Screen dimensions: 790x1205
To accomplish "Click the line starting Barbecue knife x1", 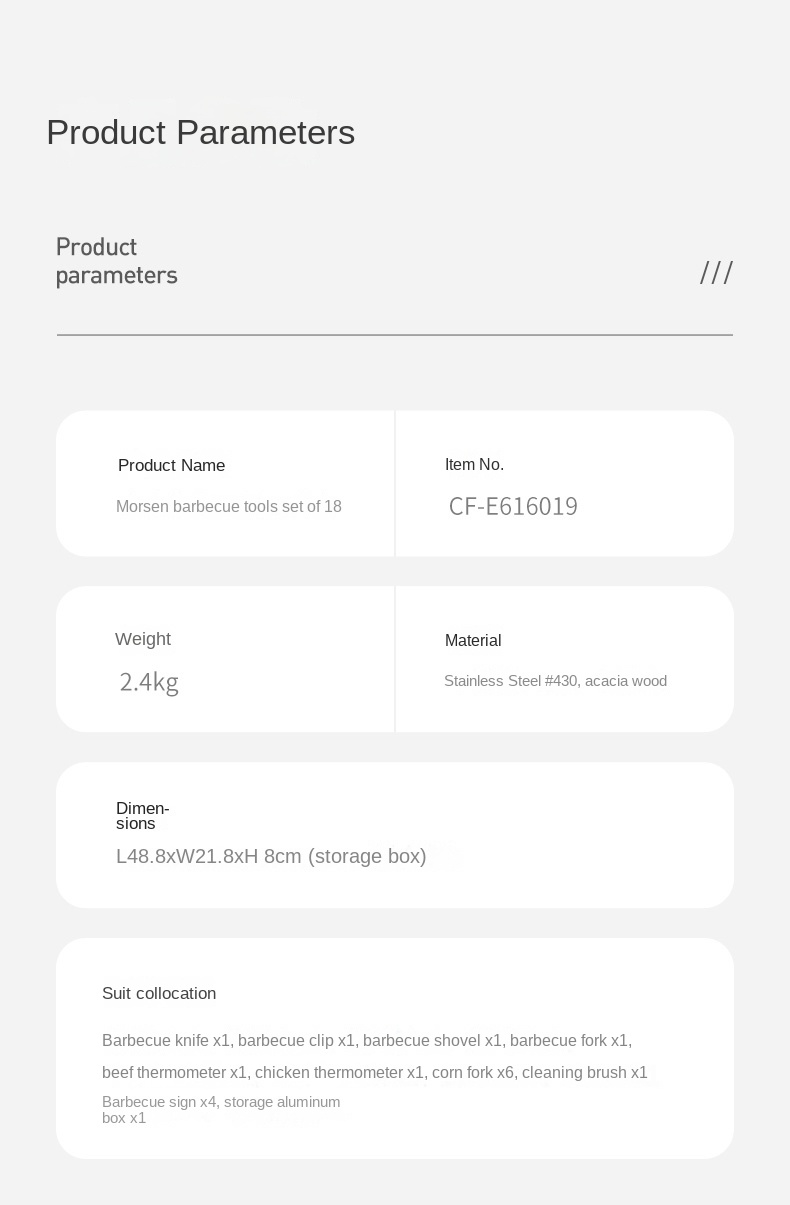I will click(367, 1041).
